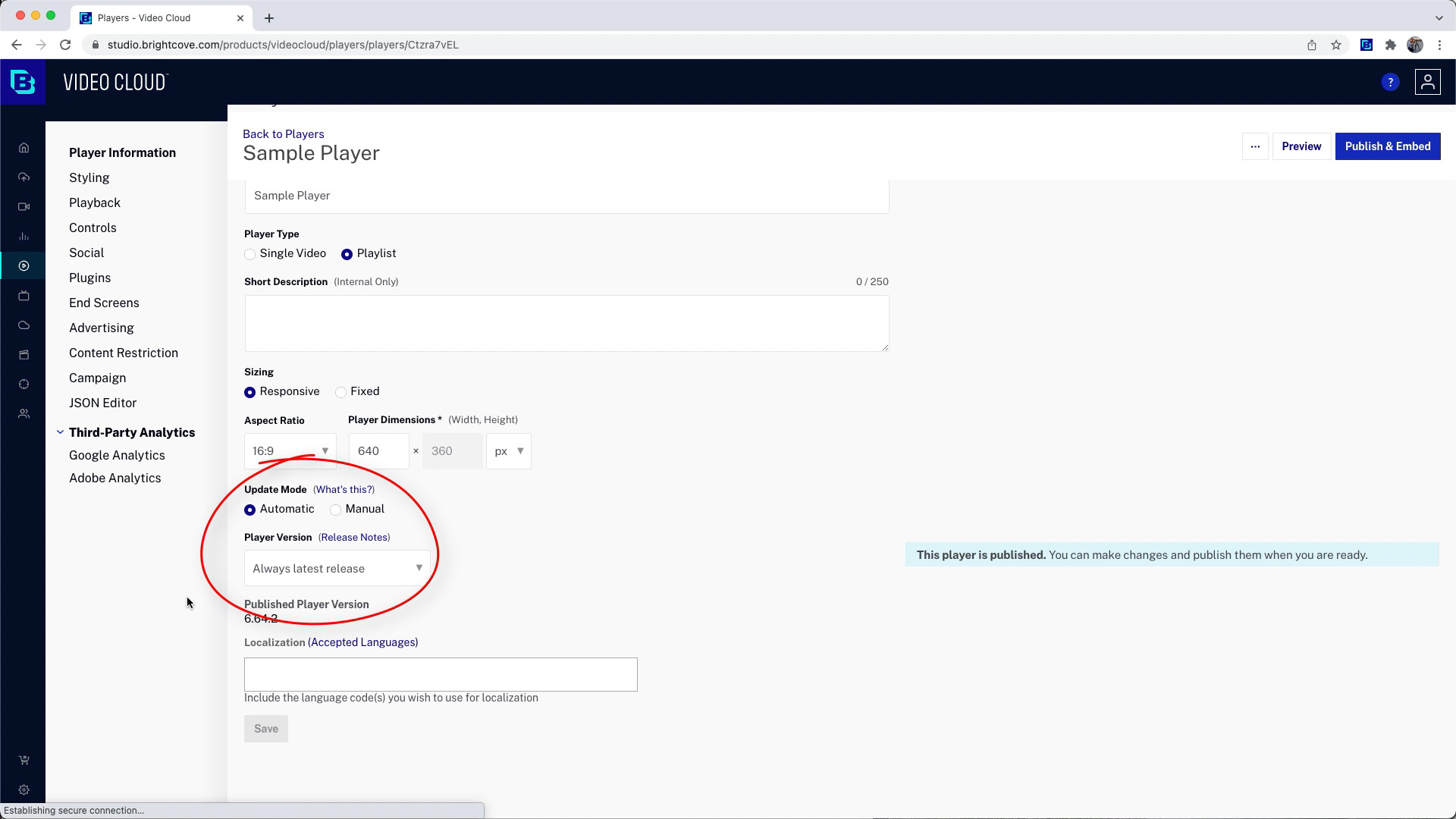The height and width of the screenshot is (819, 1456).
Task: Select the Playlist player type radio button
Action: click(x=347, y=254)
